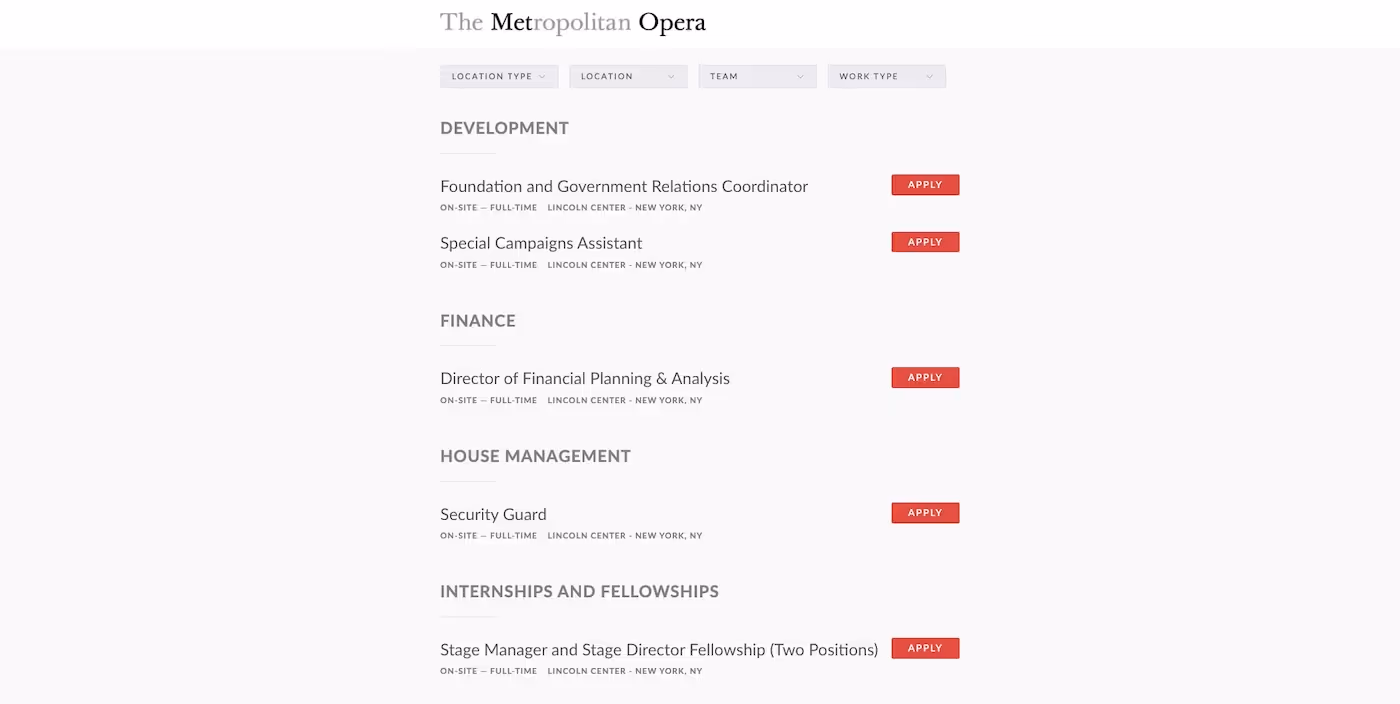Apply for Director of Financial Planning & Analysis
Screen dimensions: 1400x704
point(924,377)
